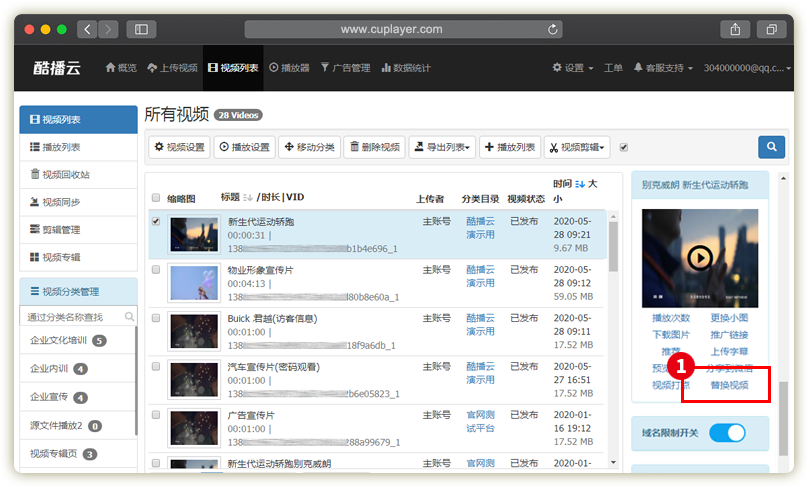Open the 视频剪辑 dropdown menu
This screenshot has height=488, width=810.
[x=578, y=147]
